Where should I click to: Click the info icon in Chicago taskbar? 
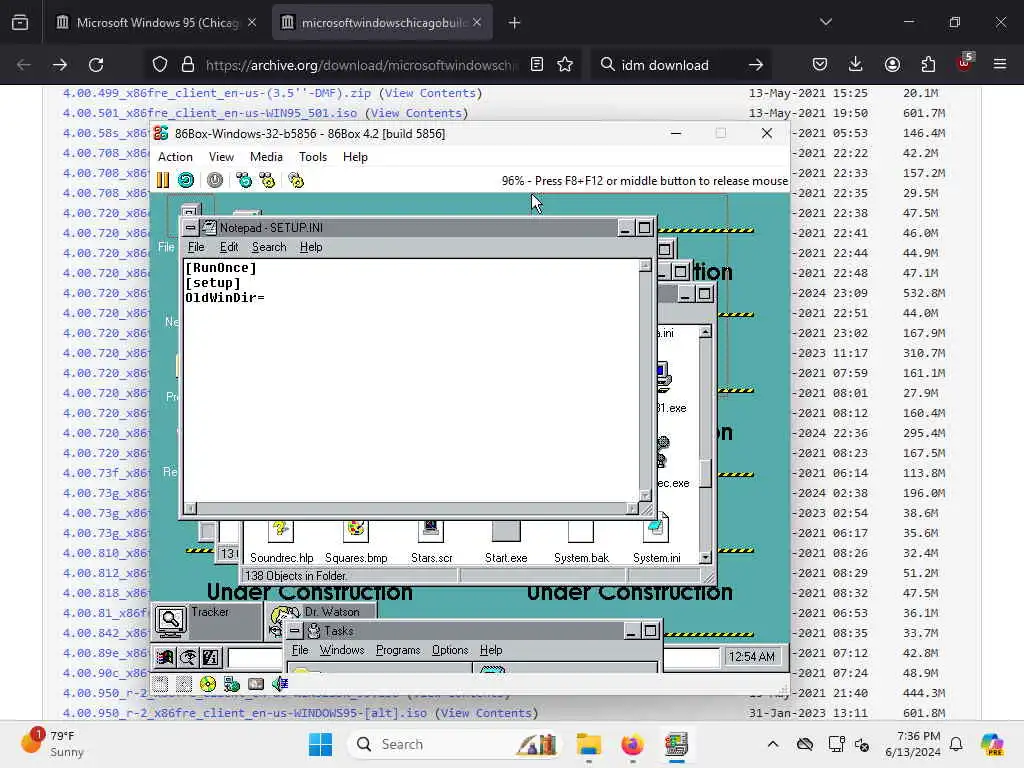click(x=210, y=657)
